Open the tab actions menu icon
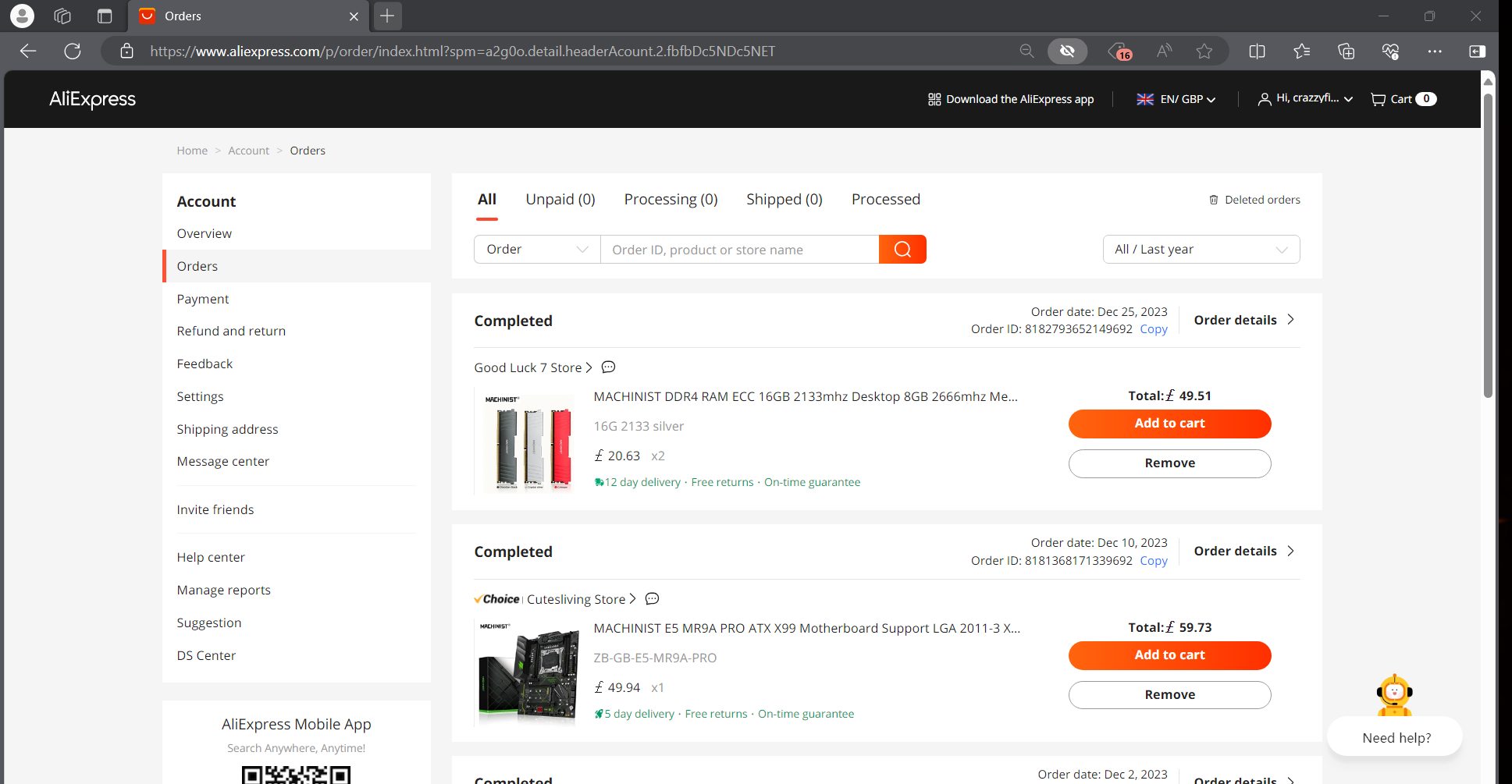1512x784 pixels. point(105,16)
